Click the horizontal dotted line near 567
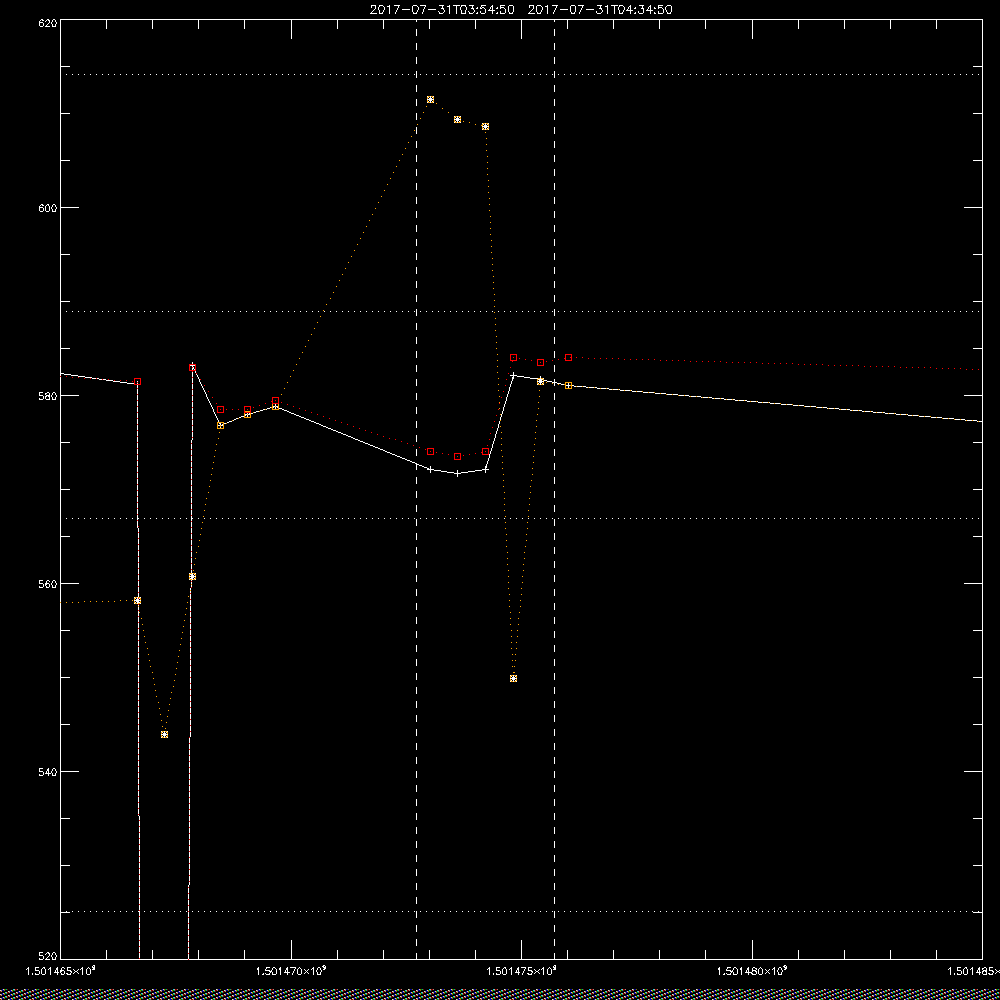The width and height of the screenshot is (1000, 1000). (x=521, y=518)
